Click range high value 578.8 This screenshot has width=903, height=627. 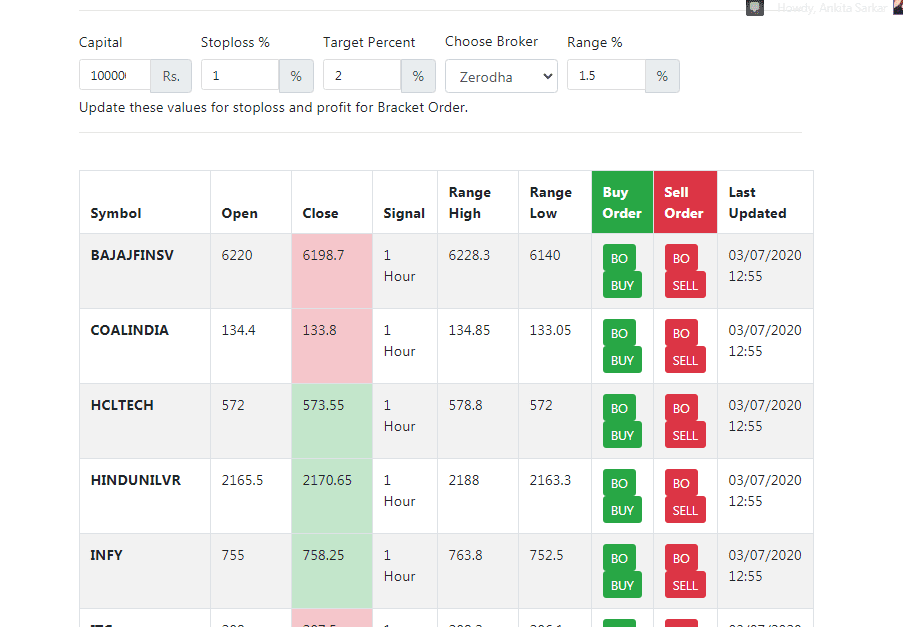(x=465, y=405)
